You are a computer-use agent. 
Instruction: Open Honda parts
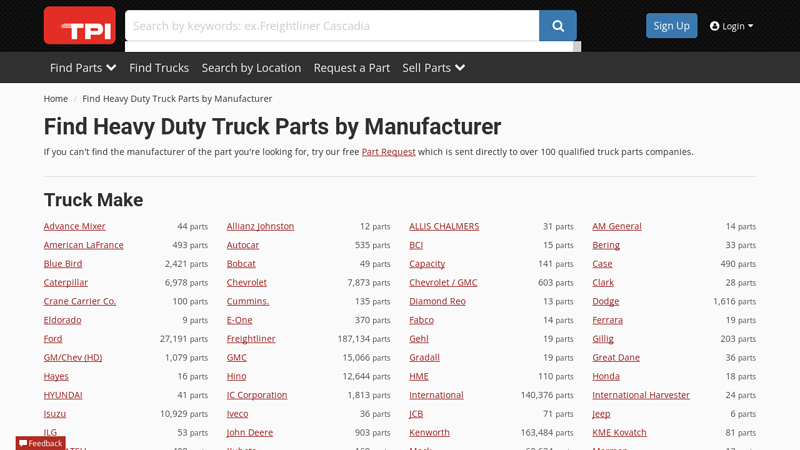pyautogui.click(x=606, y=377)
